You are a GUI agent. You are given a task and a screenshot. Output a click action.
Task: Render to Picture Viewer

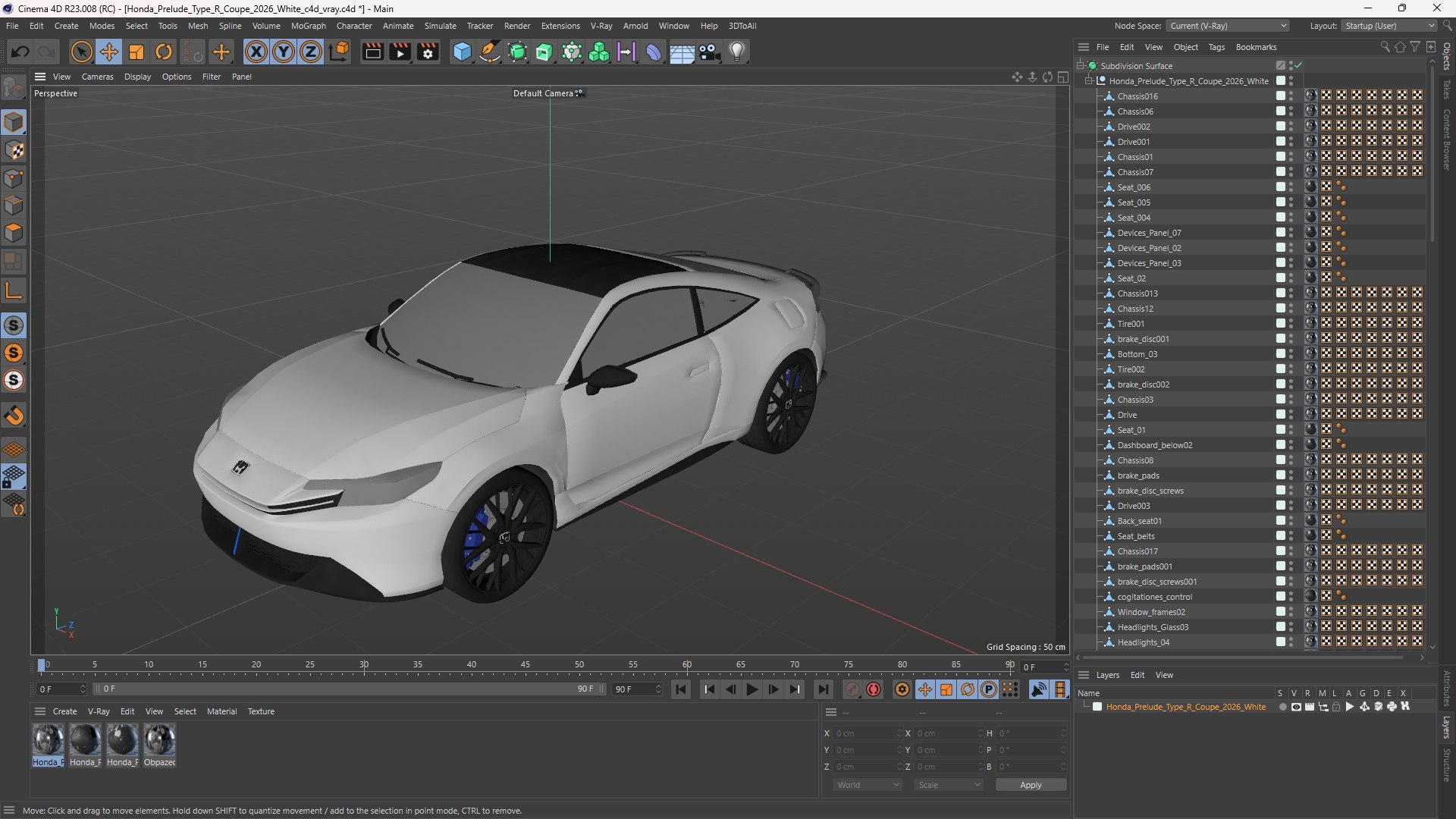pos(400,52)
